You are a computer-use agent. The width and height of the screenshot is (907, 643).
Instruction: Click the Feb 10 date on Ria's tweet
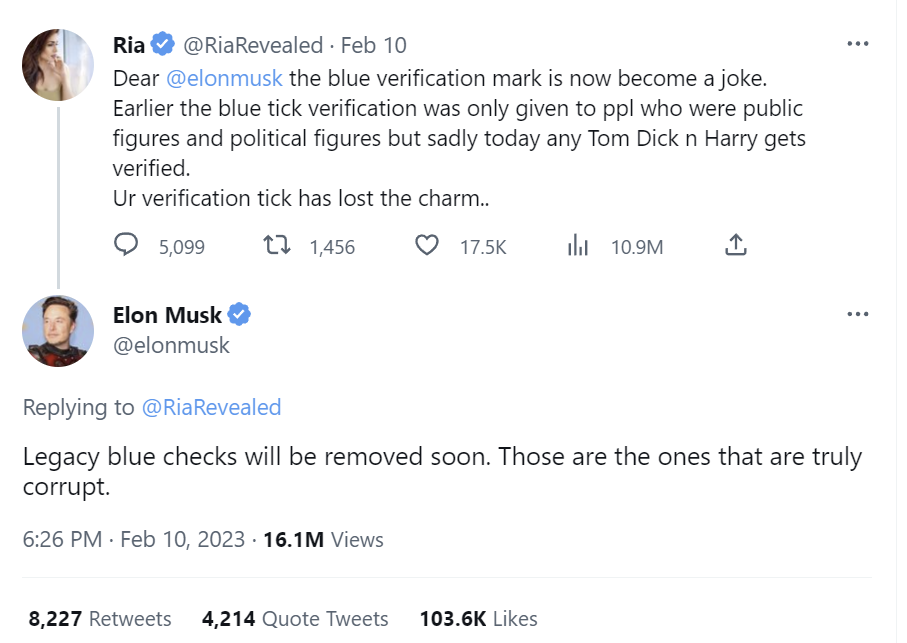(x=374, y=45)
